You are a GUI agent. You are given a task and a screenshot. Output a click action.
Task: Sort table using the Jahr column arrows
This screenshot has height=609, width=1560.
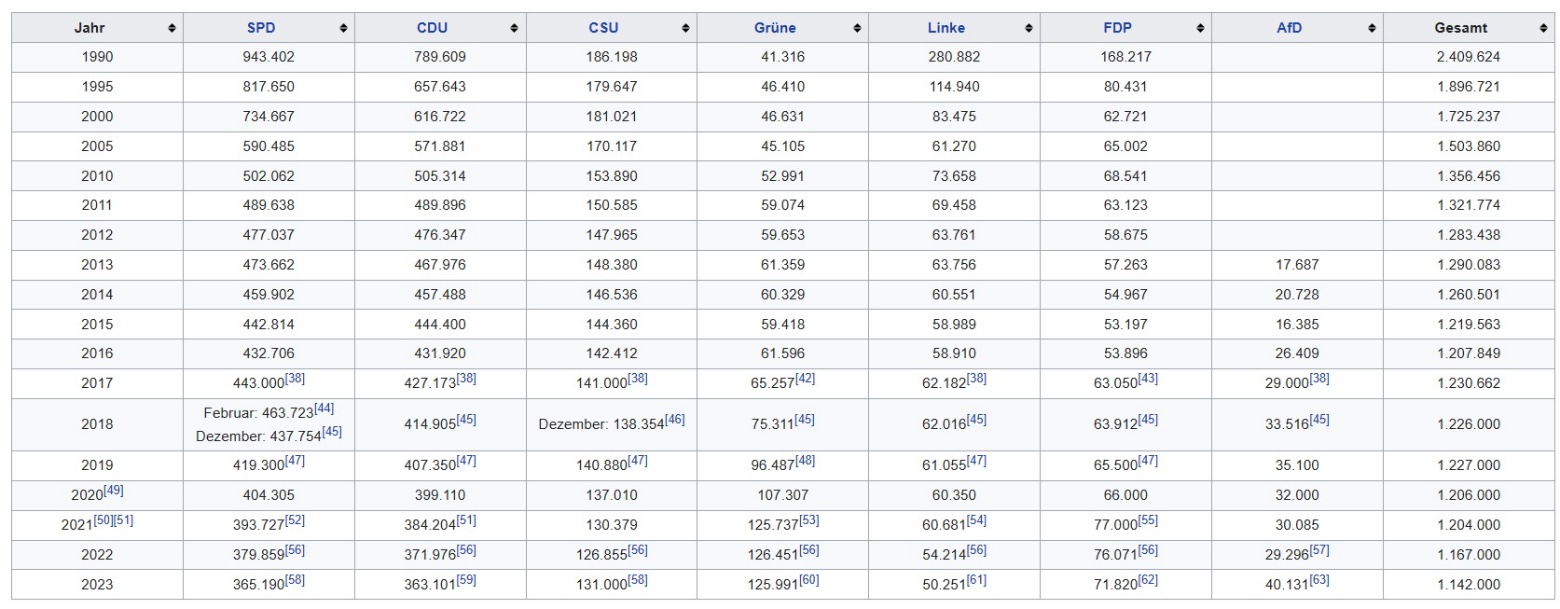[172, 28]
